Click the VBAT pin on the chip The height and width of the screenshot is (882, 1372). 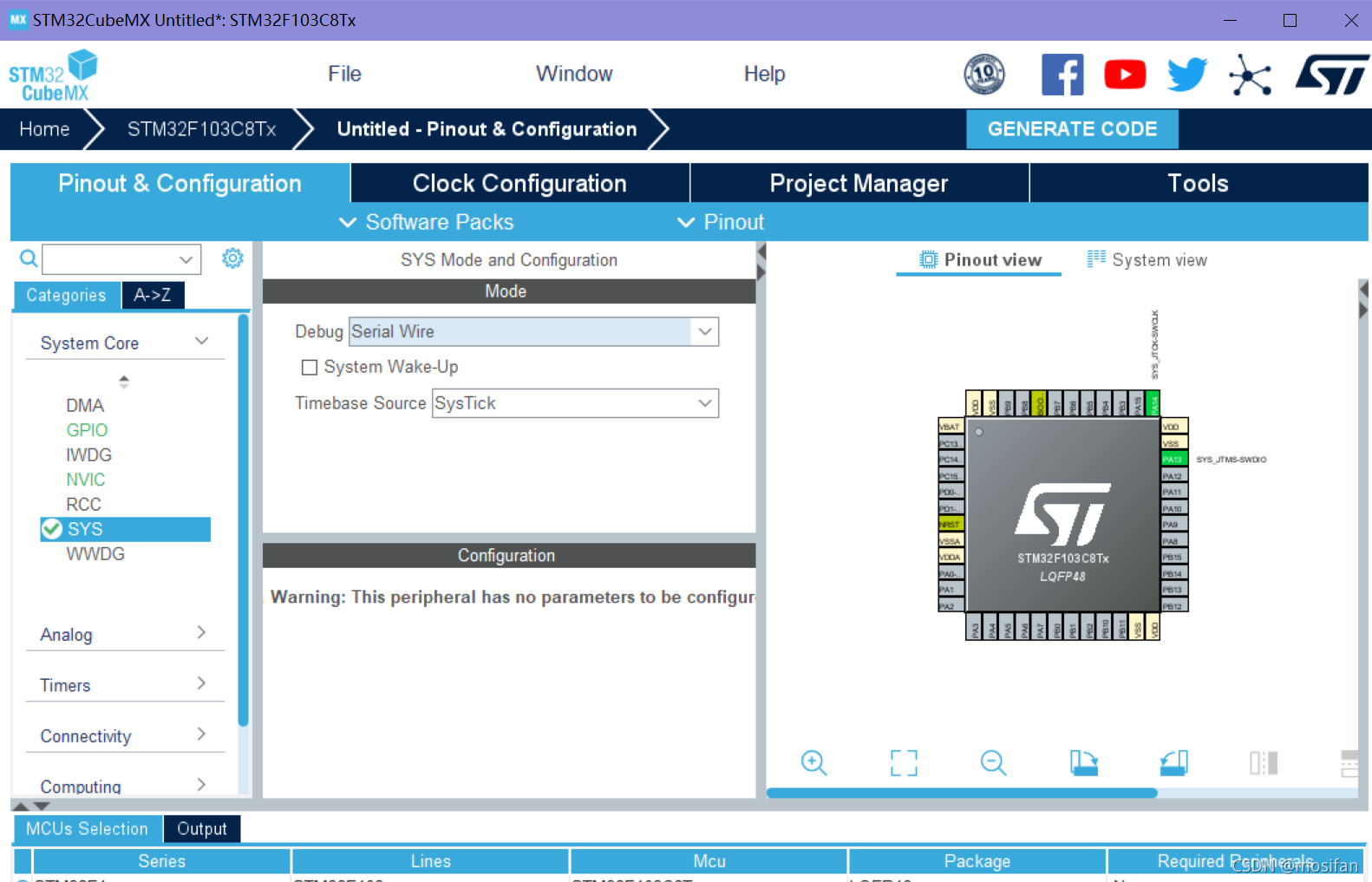pyautogui.click(x=951, y=427)
